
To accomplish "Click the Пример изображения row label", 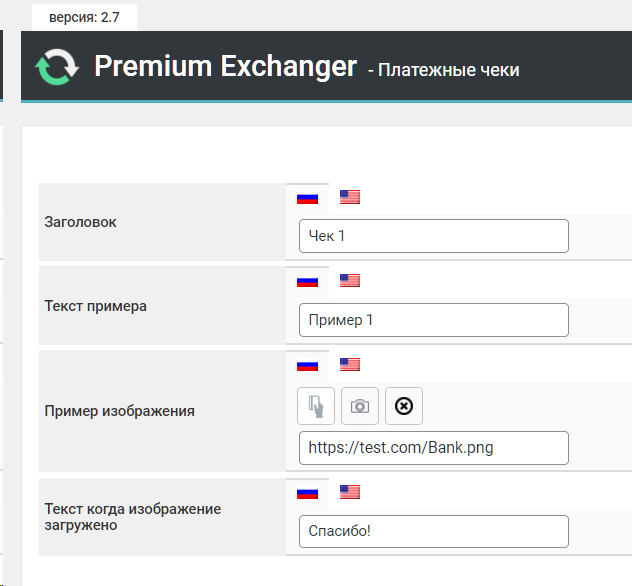I will coord(120,410).
